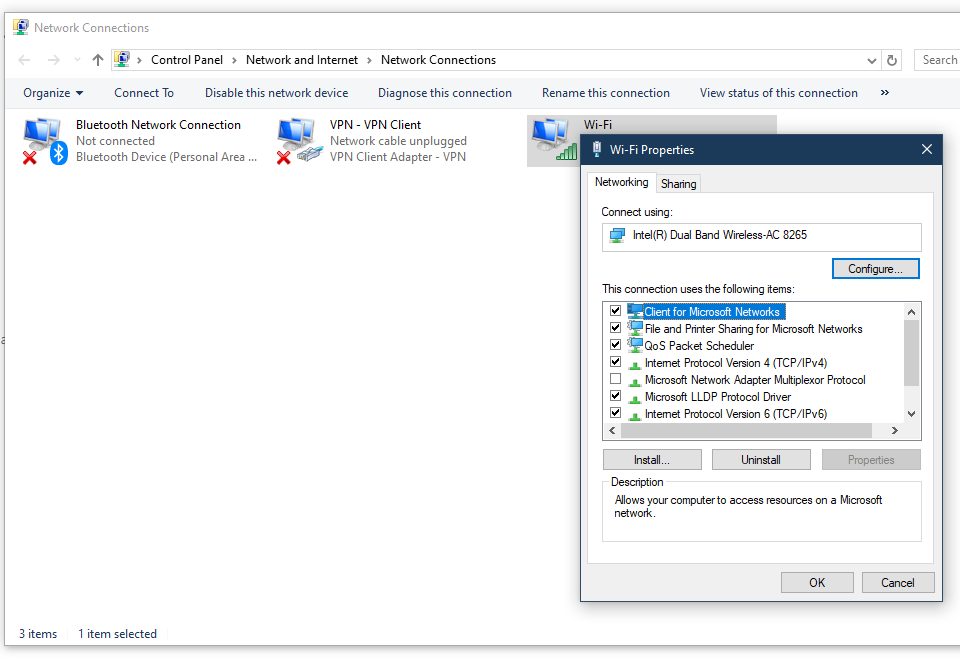Expand the chevron after Network and Internet

tap(369, 60)
